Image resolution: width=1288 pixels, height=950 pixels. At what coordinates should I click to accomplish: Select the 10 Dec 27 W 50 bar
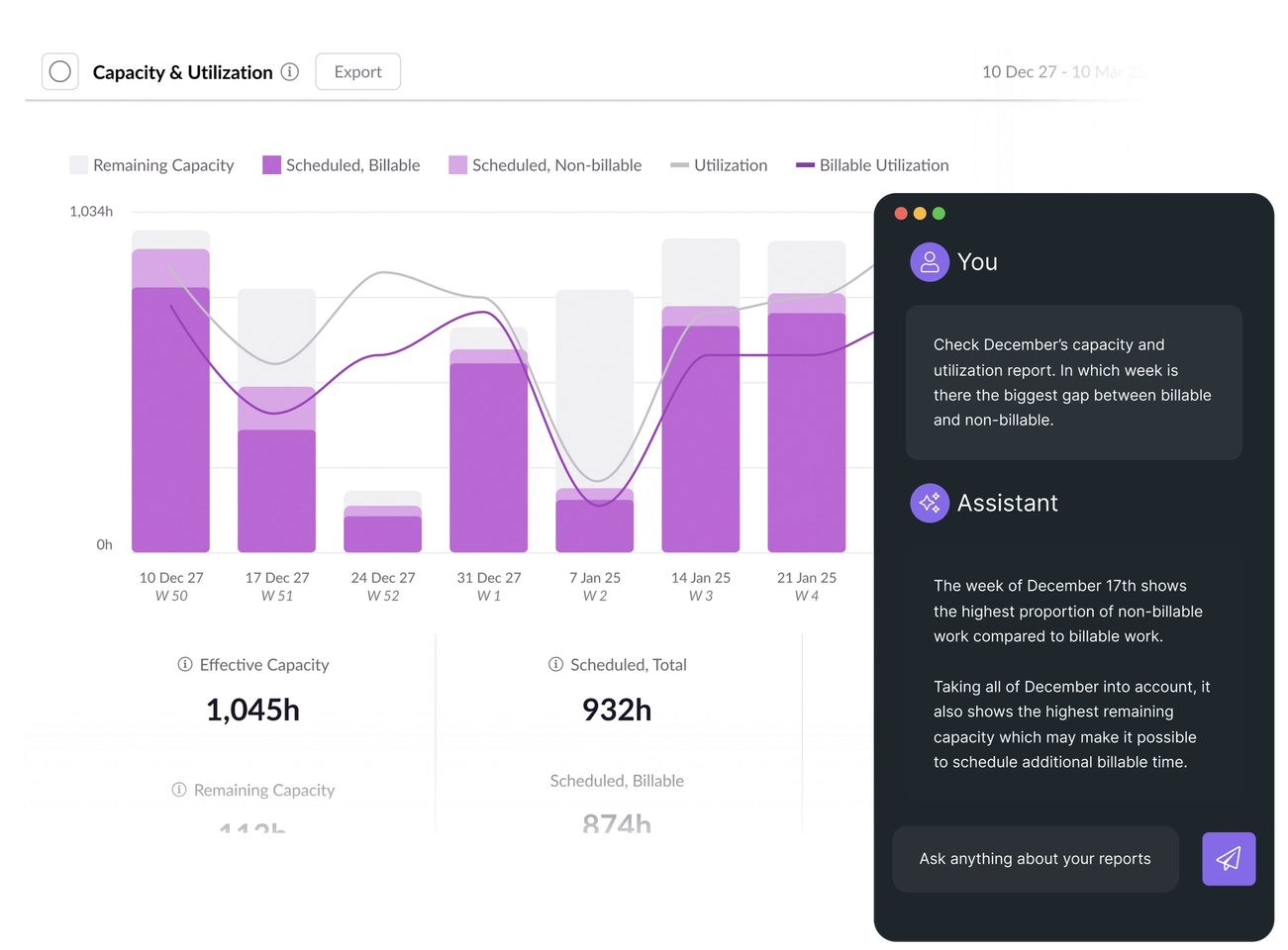click(x=170, y=391)
